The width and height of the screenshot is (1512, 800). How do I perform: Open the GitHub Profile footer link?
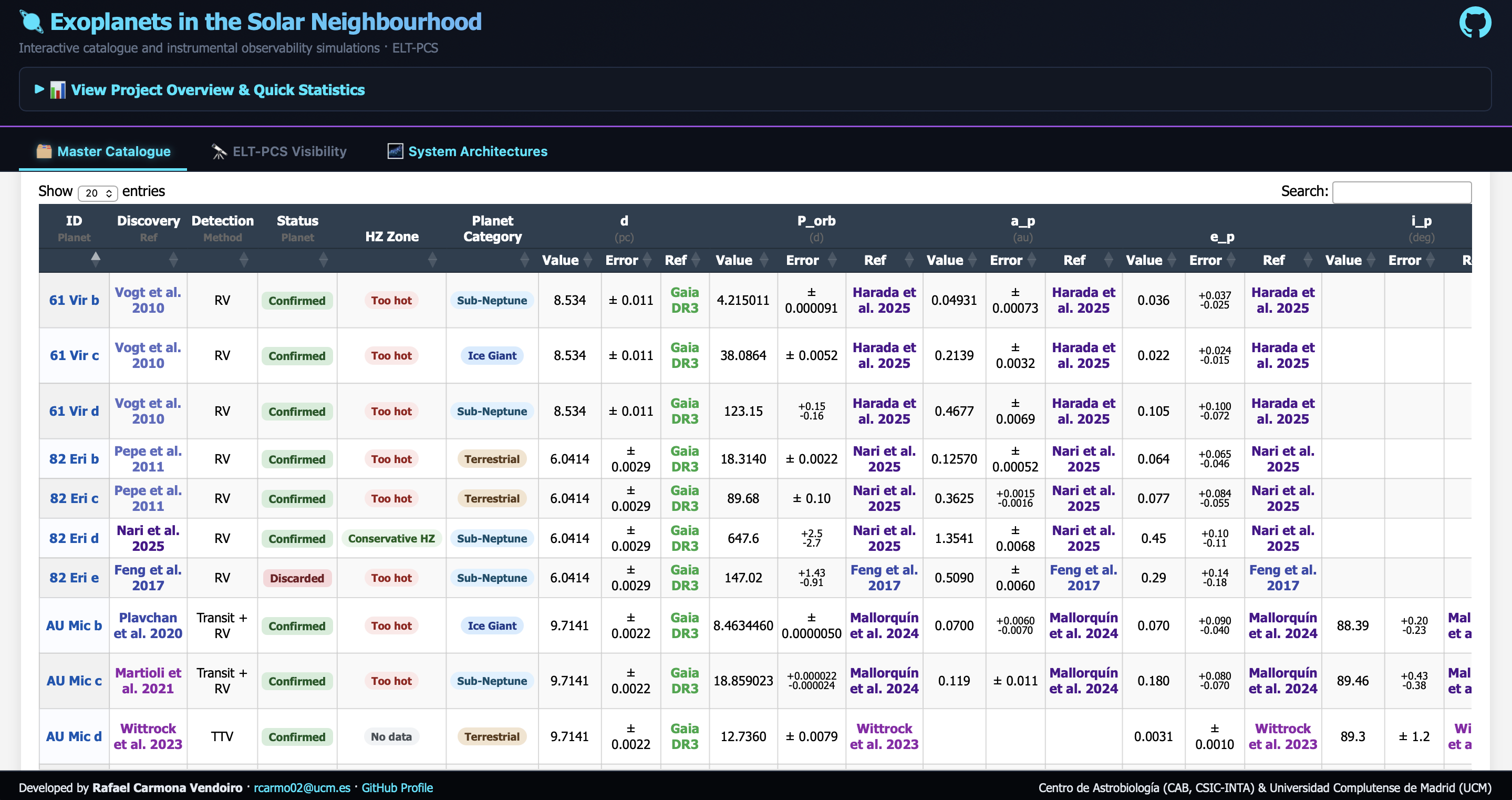(397, 788)
